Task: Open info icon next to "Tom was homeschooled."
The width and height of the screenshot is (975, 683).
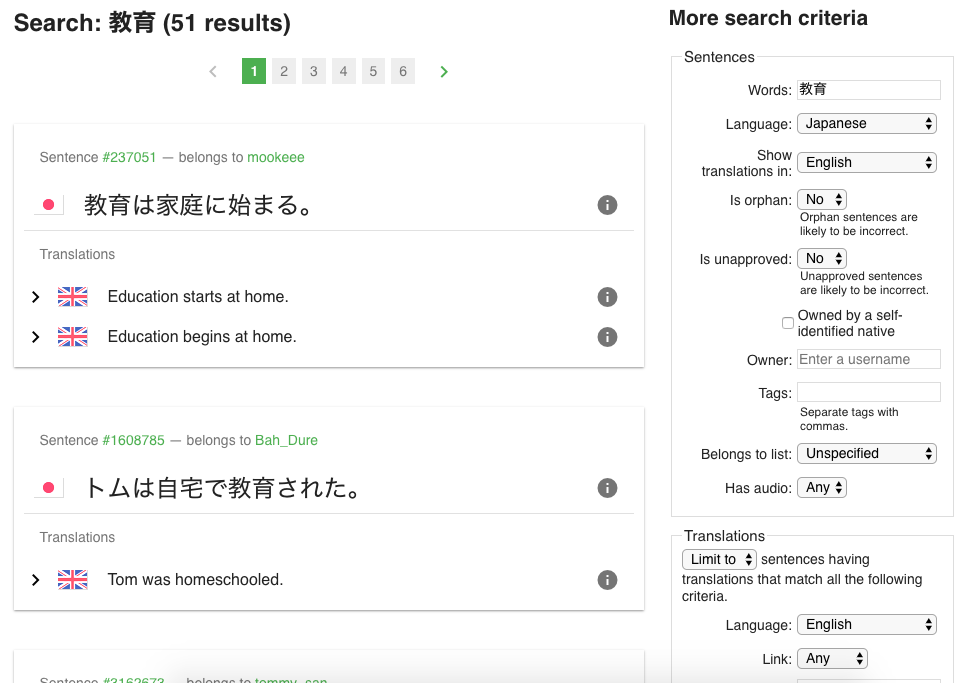Action: 607,579
